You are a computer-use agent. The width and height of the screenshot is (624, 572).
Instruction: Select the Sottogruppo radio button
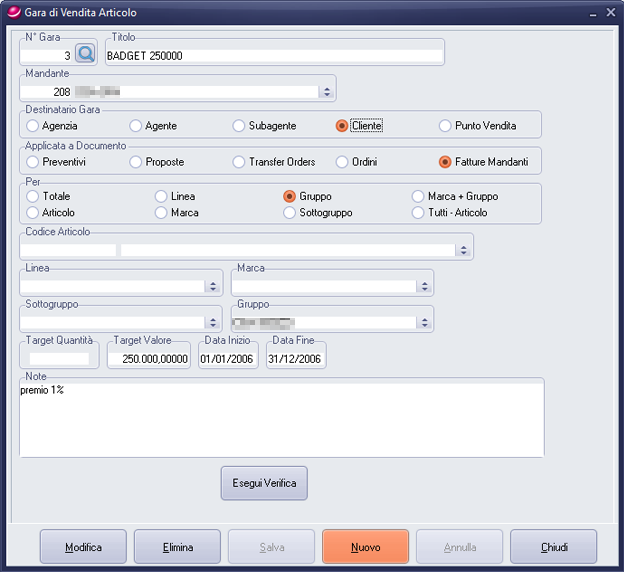point(290,213)
